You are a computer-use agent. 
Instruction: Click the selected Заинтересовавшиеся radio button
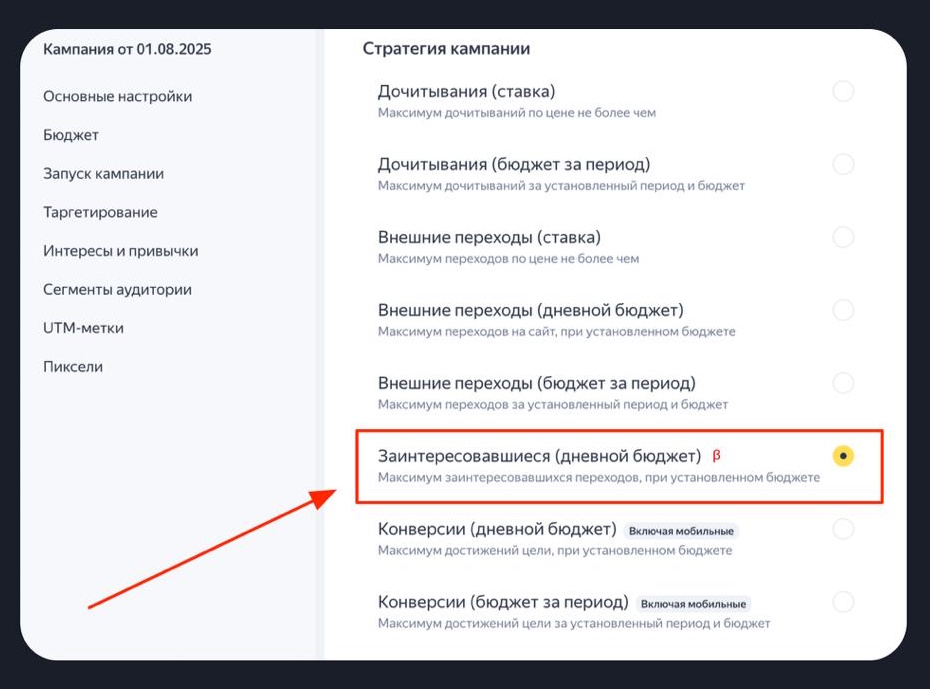point(843,456)
